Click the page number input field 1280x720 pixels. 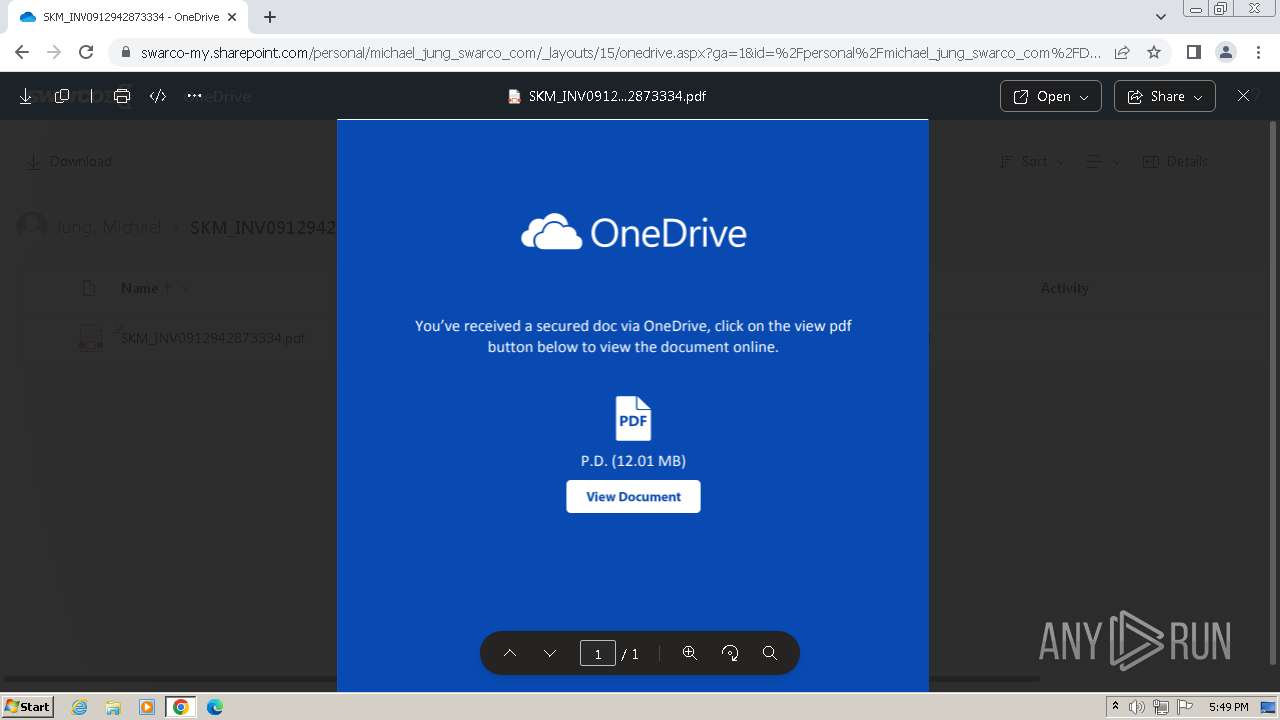[598, 654]
